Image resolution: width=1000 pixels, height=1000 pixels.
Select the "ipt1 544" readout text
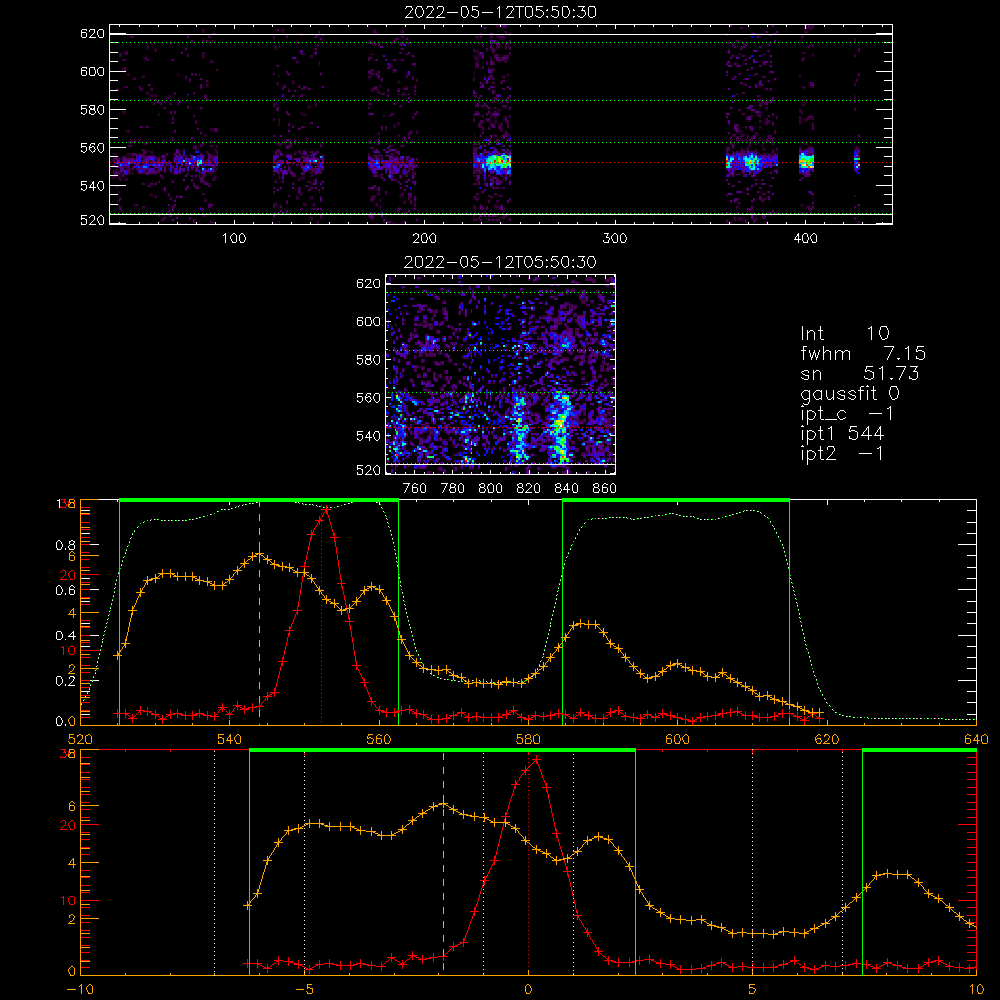842,434
